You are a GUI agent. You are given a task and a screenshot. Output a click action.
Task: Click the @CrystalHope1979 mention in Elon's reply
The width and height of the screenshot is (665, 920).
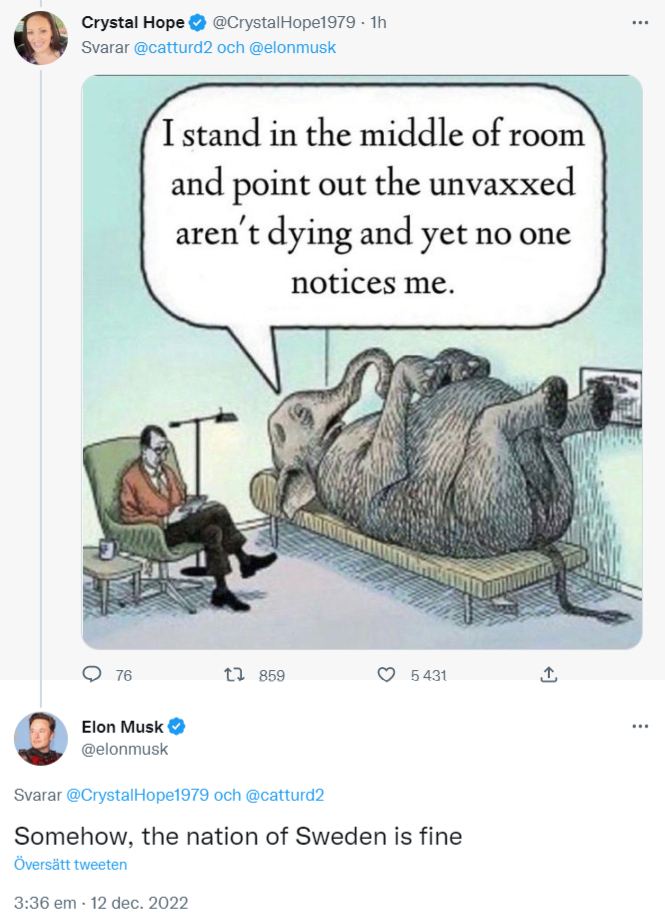point(137,795)
